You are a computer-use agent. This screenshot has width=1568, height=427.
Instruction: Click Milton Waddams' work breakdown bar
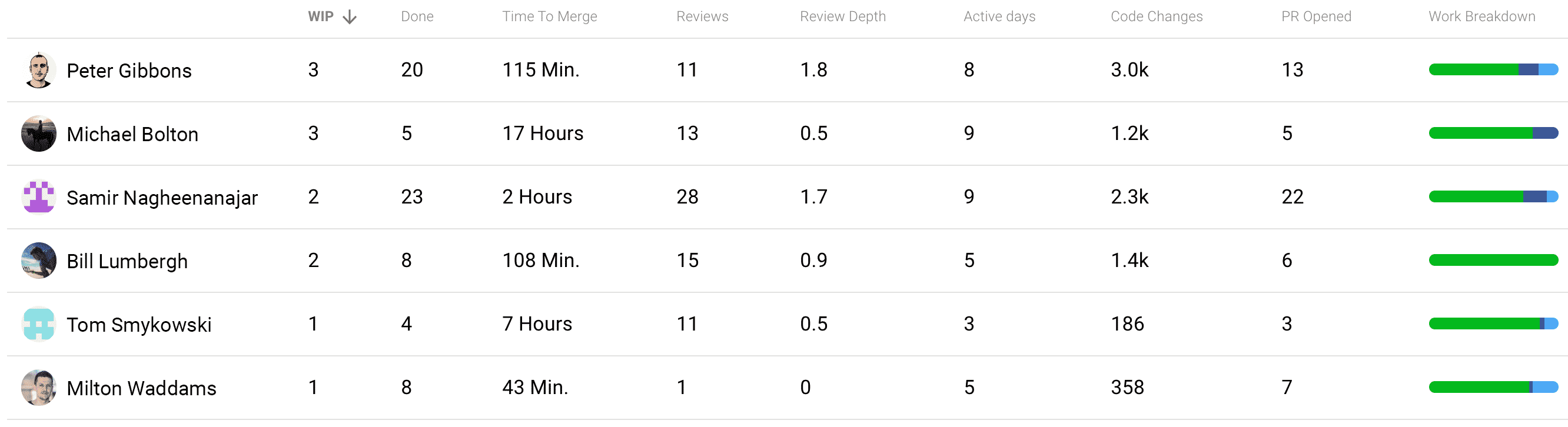click(1494, 388)
